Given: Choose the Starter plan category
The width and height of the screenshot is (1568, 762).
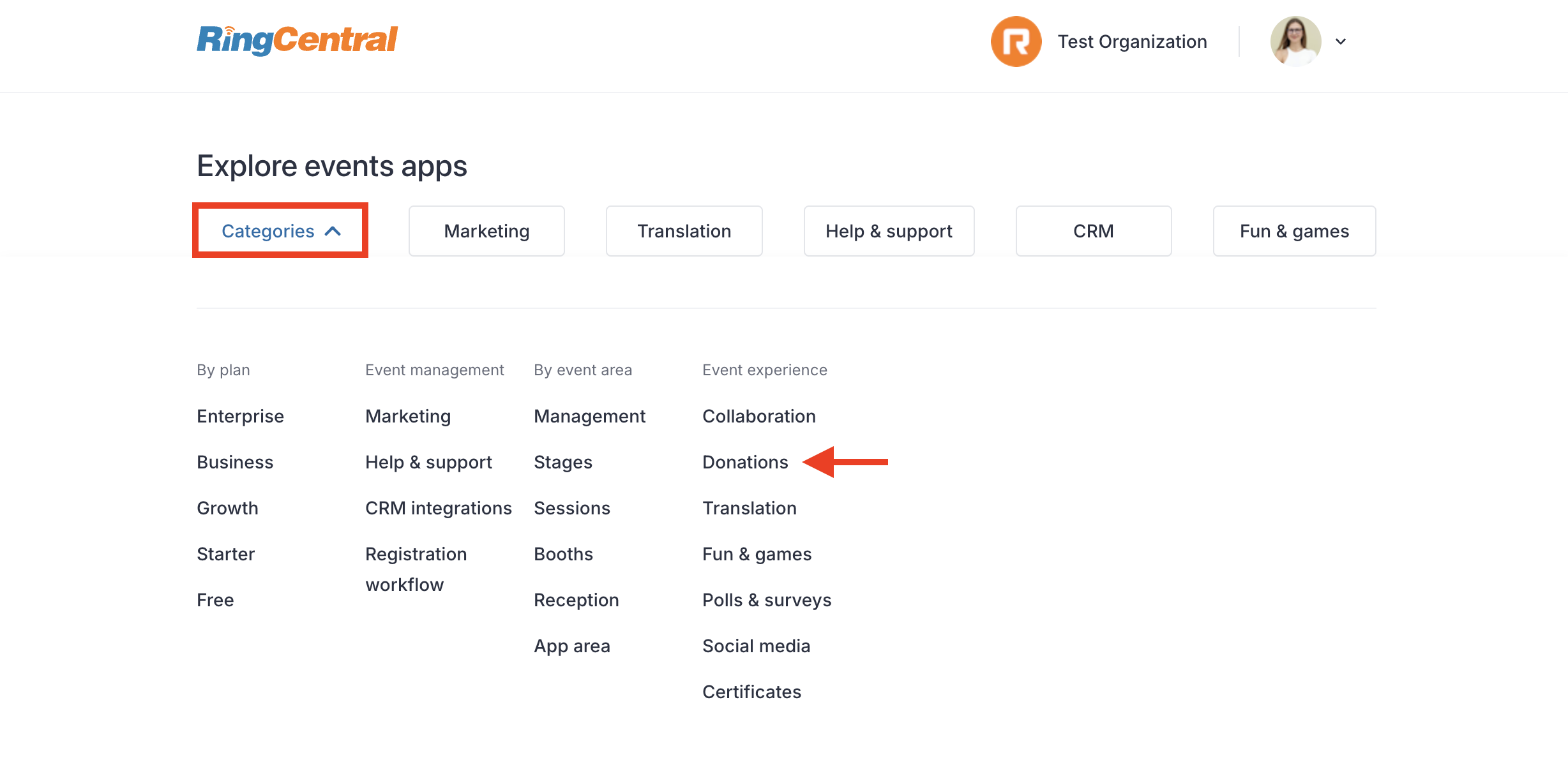Looking at the screenshot, I should coord(225,554).
